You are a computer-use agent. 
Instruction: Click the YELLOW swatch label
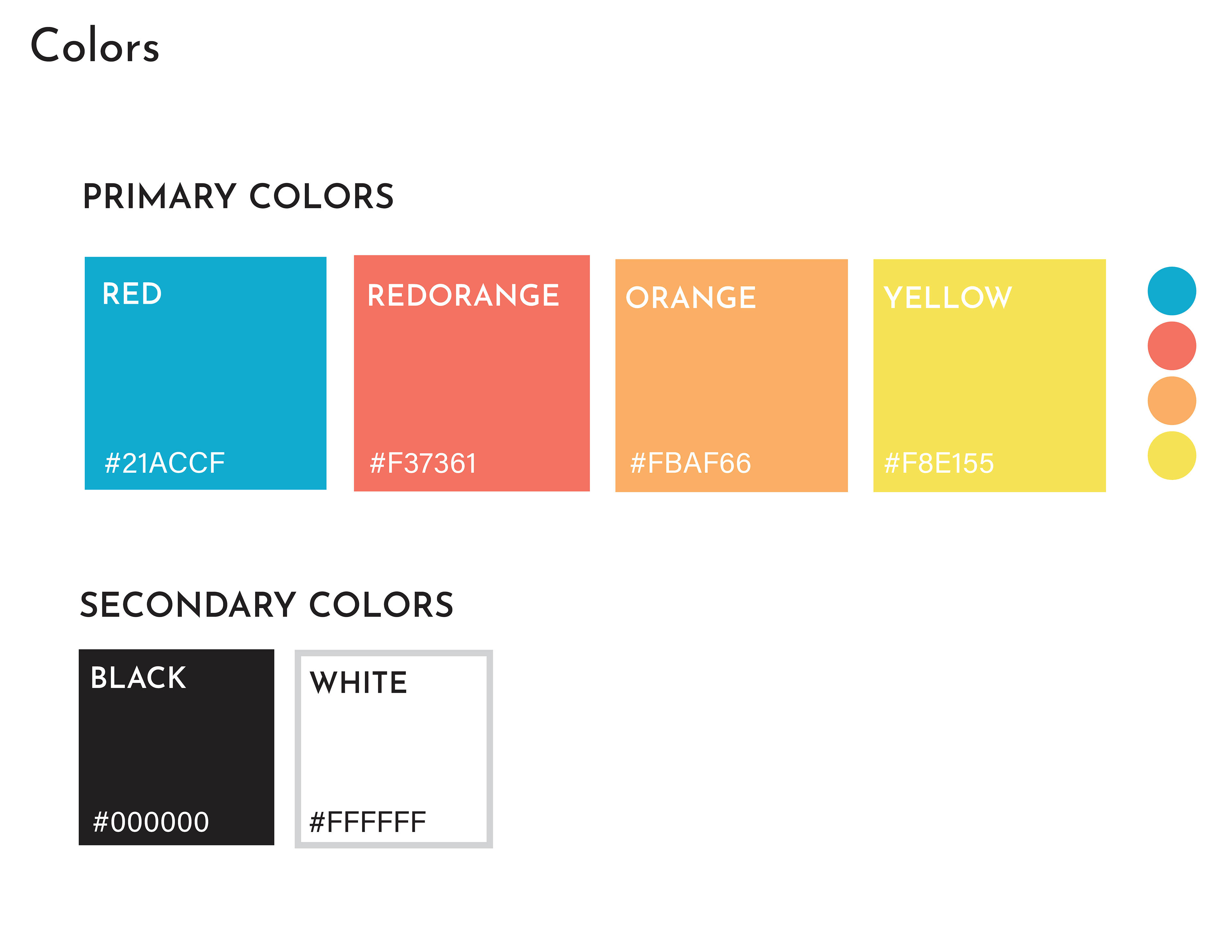coord(948,297)
